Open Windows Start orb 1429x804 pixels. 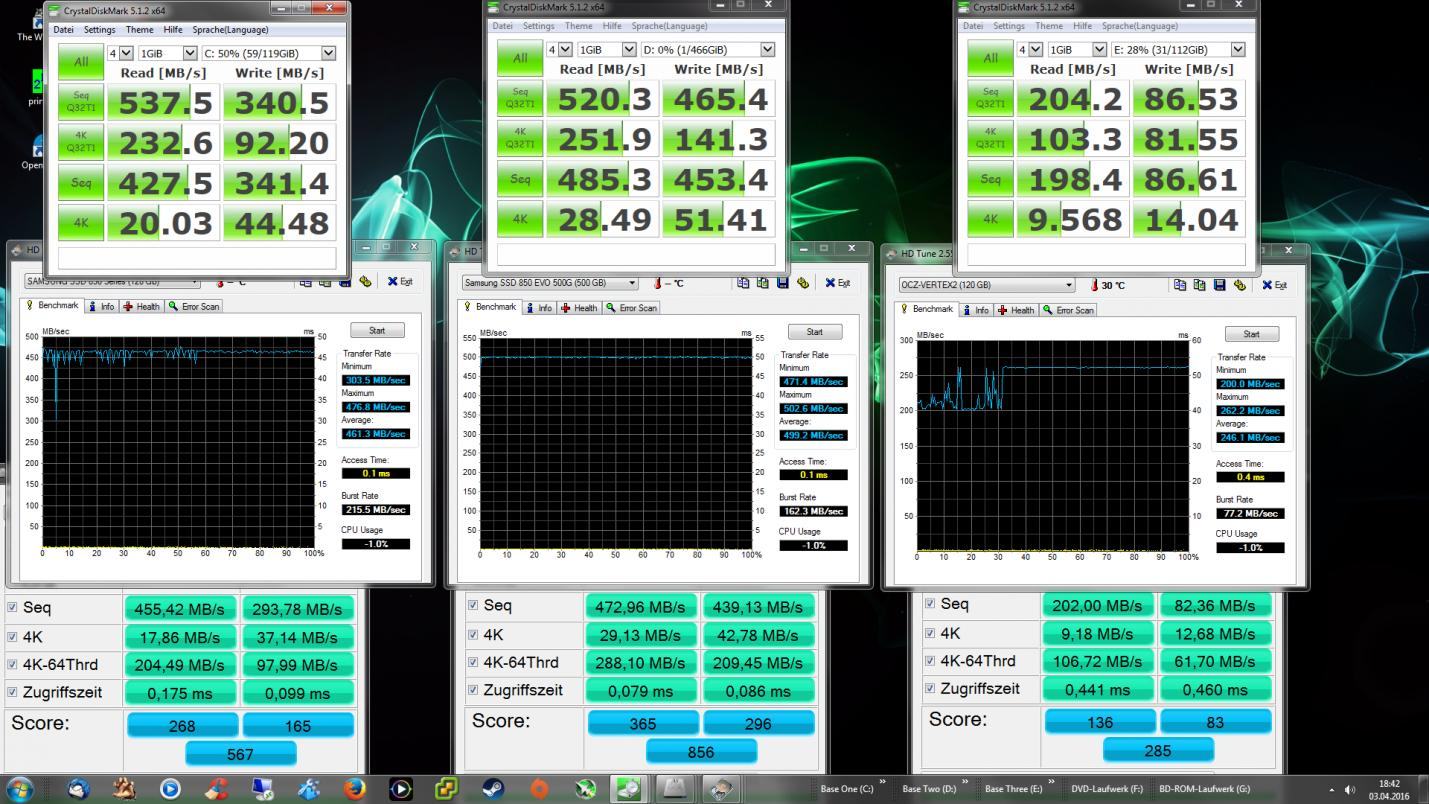click(x=20, y=788)
